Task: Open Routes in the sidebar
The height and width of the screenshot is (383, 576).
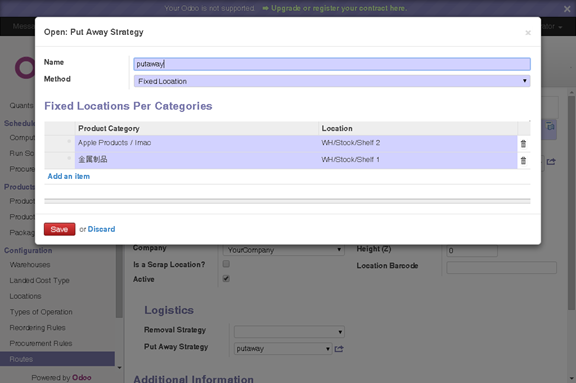Action: coord(57,359)
